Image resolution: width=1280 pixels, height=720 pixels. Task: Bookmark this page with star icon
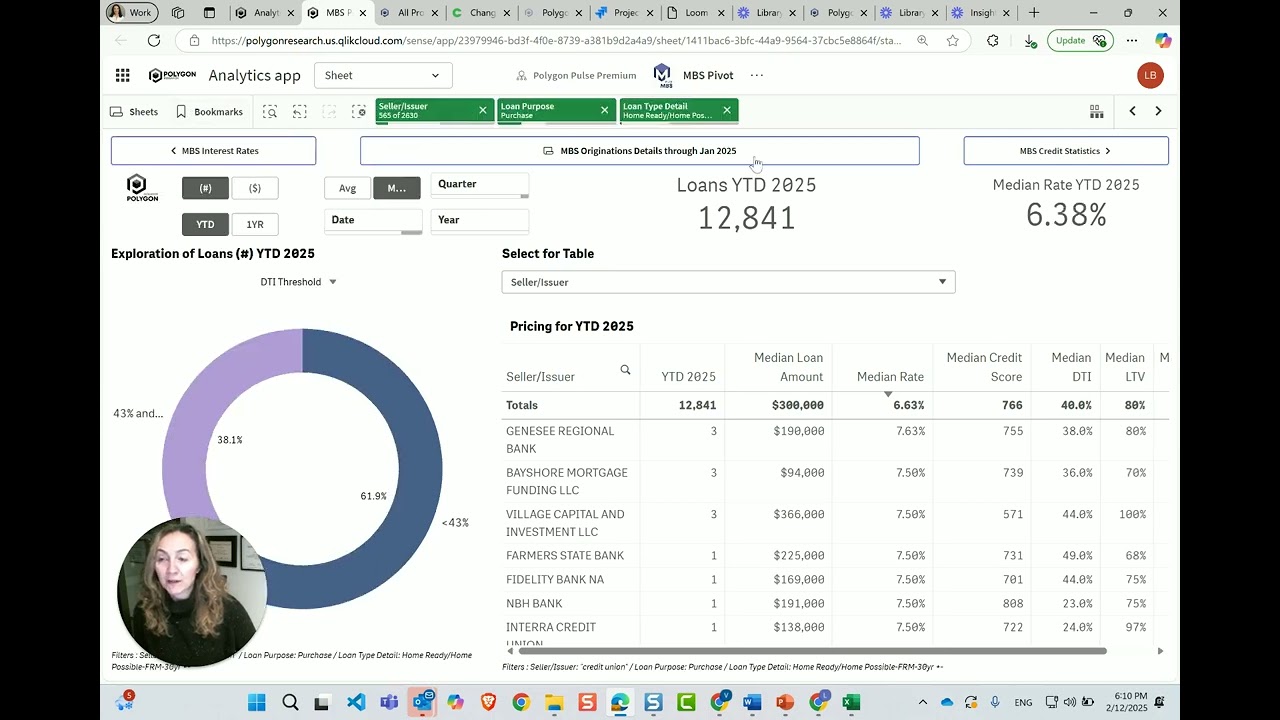click(952, 41)
